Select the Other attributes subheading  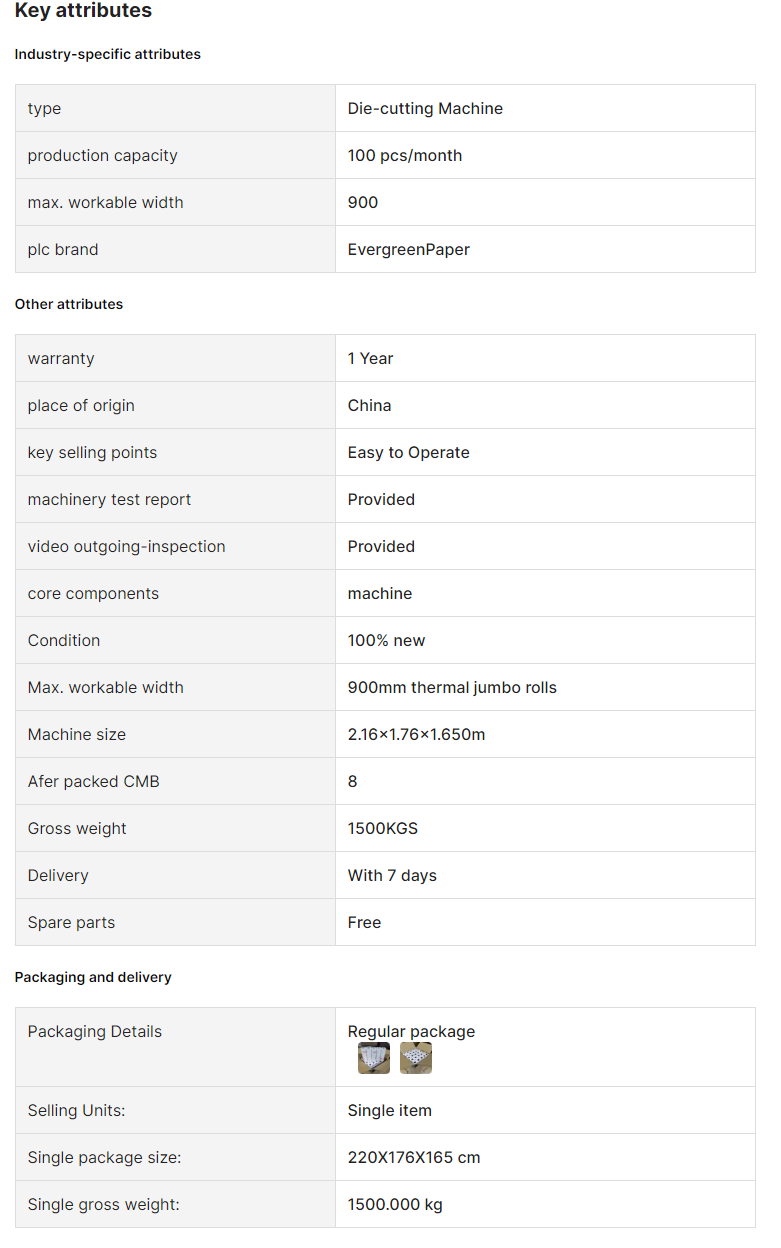69,304
